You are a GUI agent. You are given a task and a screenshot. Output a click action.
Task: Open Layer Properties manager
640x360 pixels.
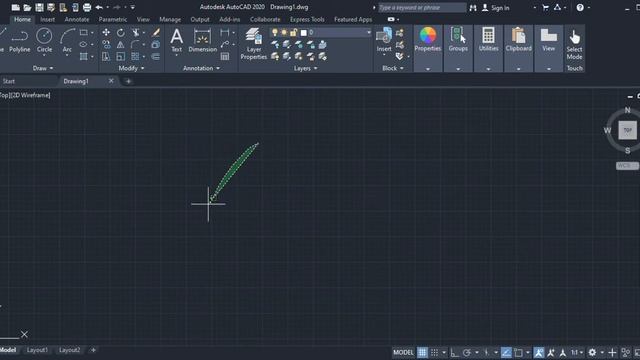pos(253,44)
